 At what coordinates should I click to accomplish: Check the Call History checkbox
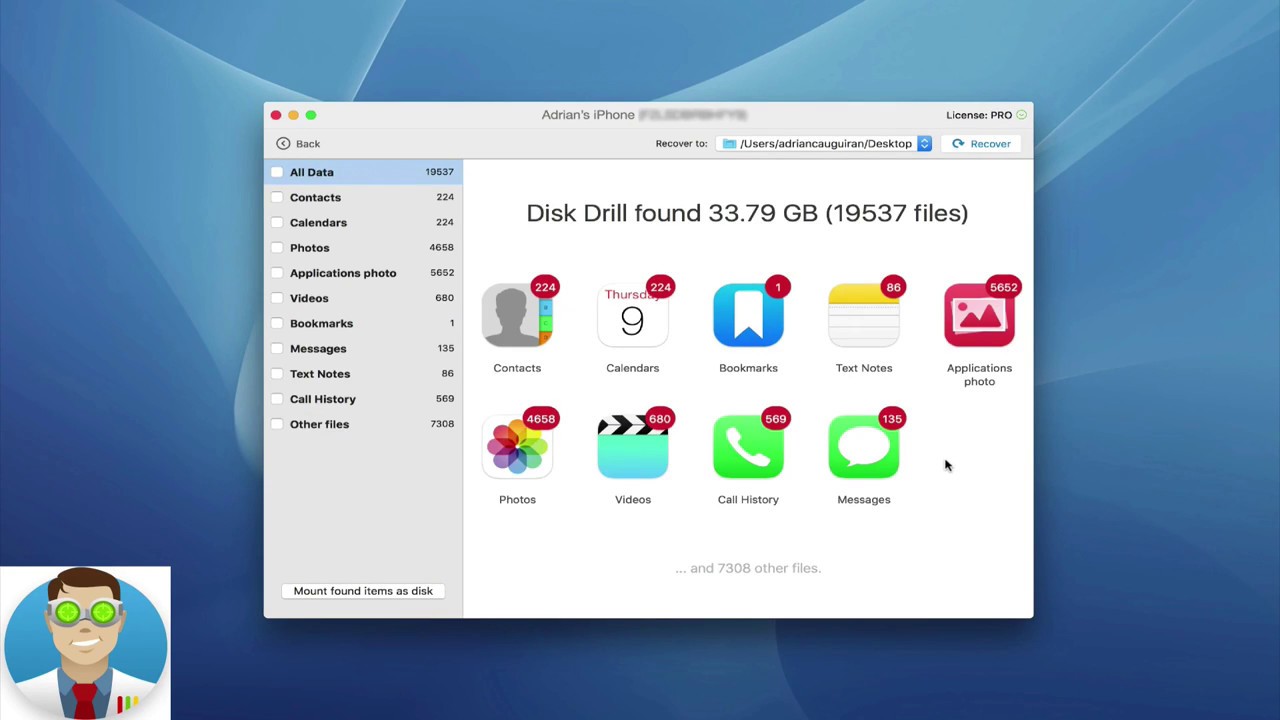click(x=277, y=399)
